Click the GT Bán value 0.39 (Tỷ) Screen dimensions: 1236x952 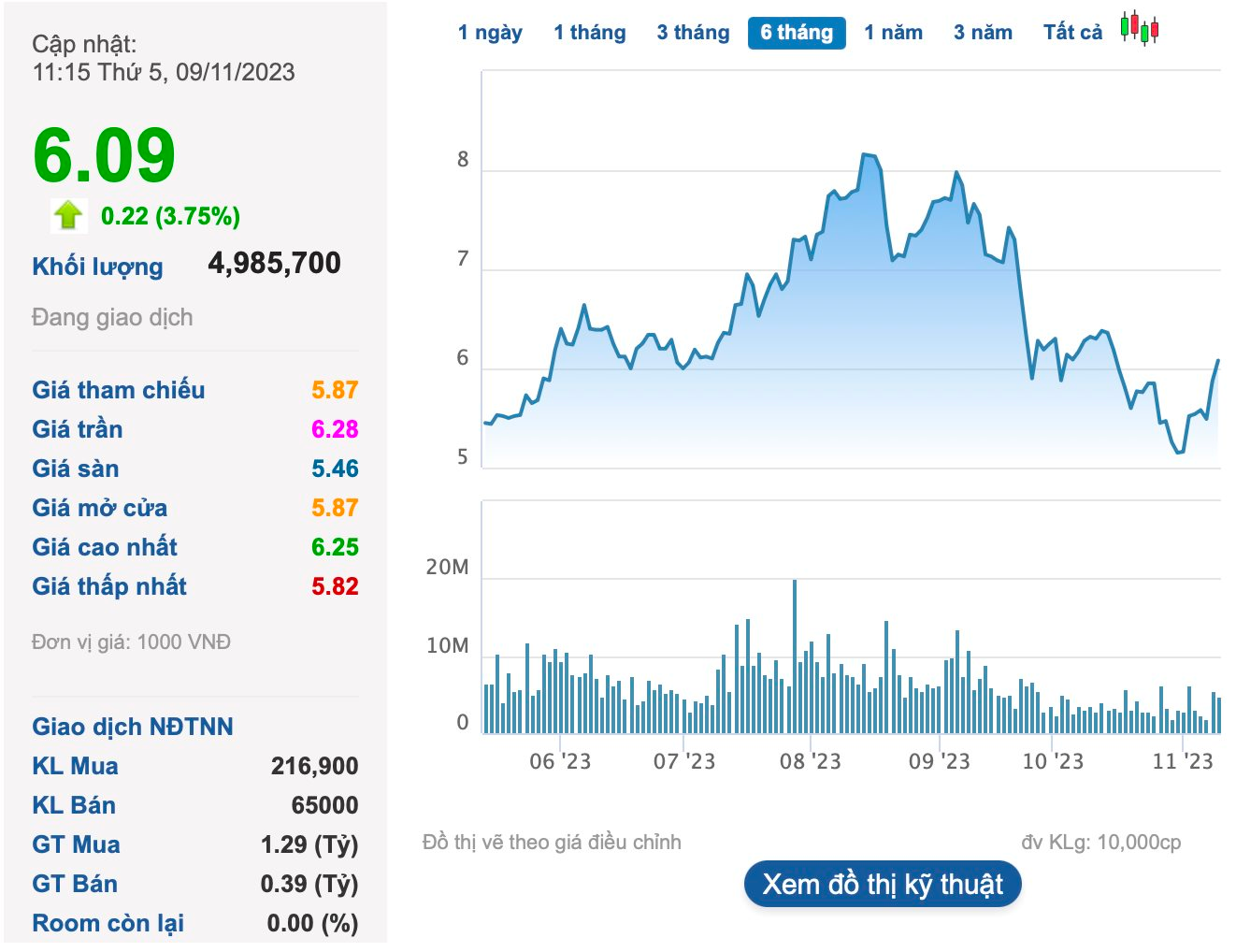309,884
